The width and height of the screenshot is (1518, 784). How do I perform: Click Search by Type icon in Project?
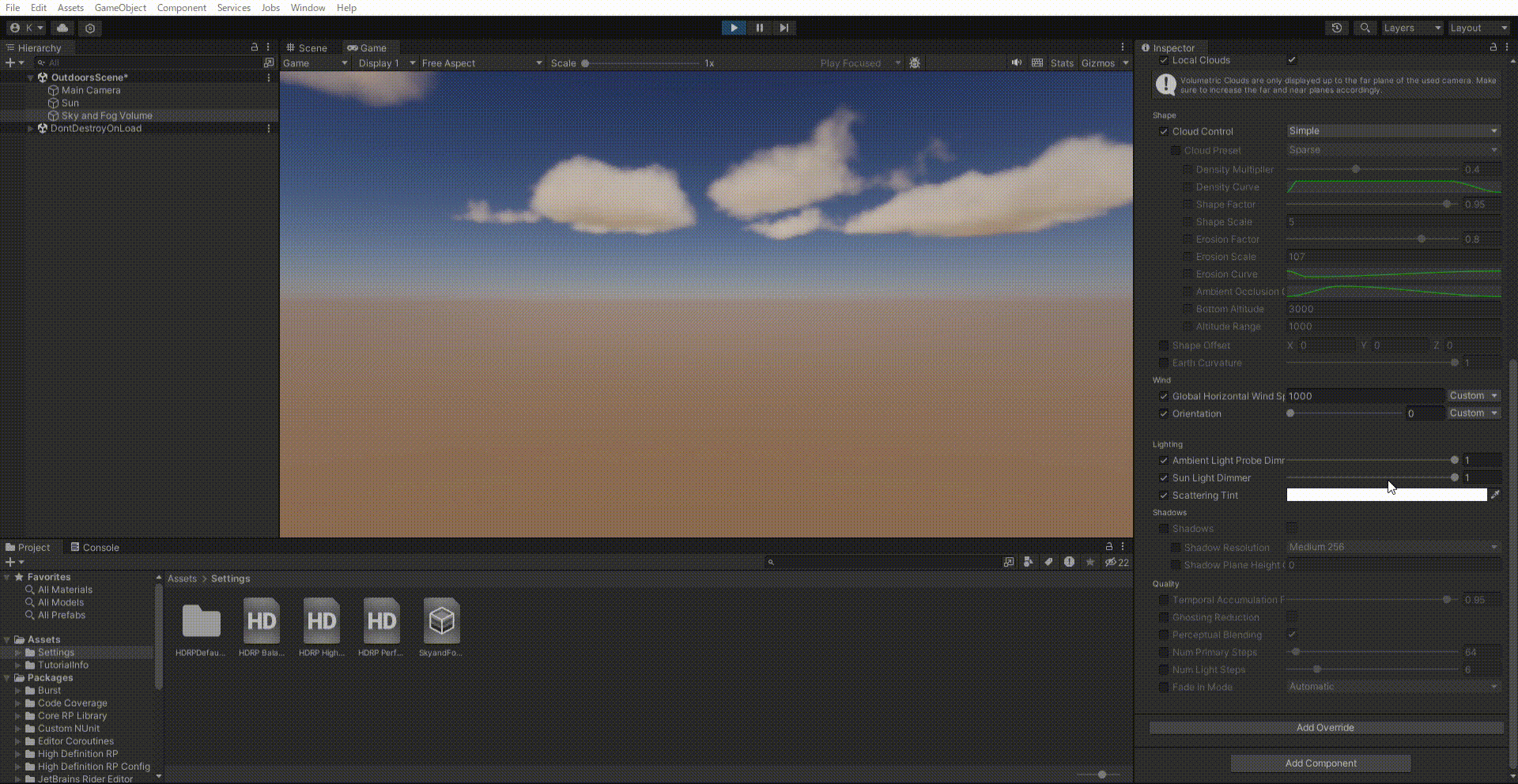coord(1028,562)
